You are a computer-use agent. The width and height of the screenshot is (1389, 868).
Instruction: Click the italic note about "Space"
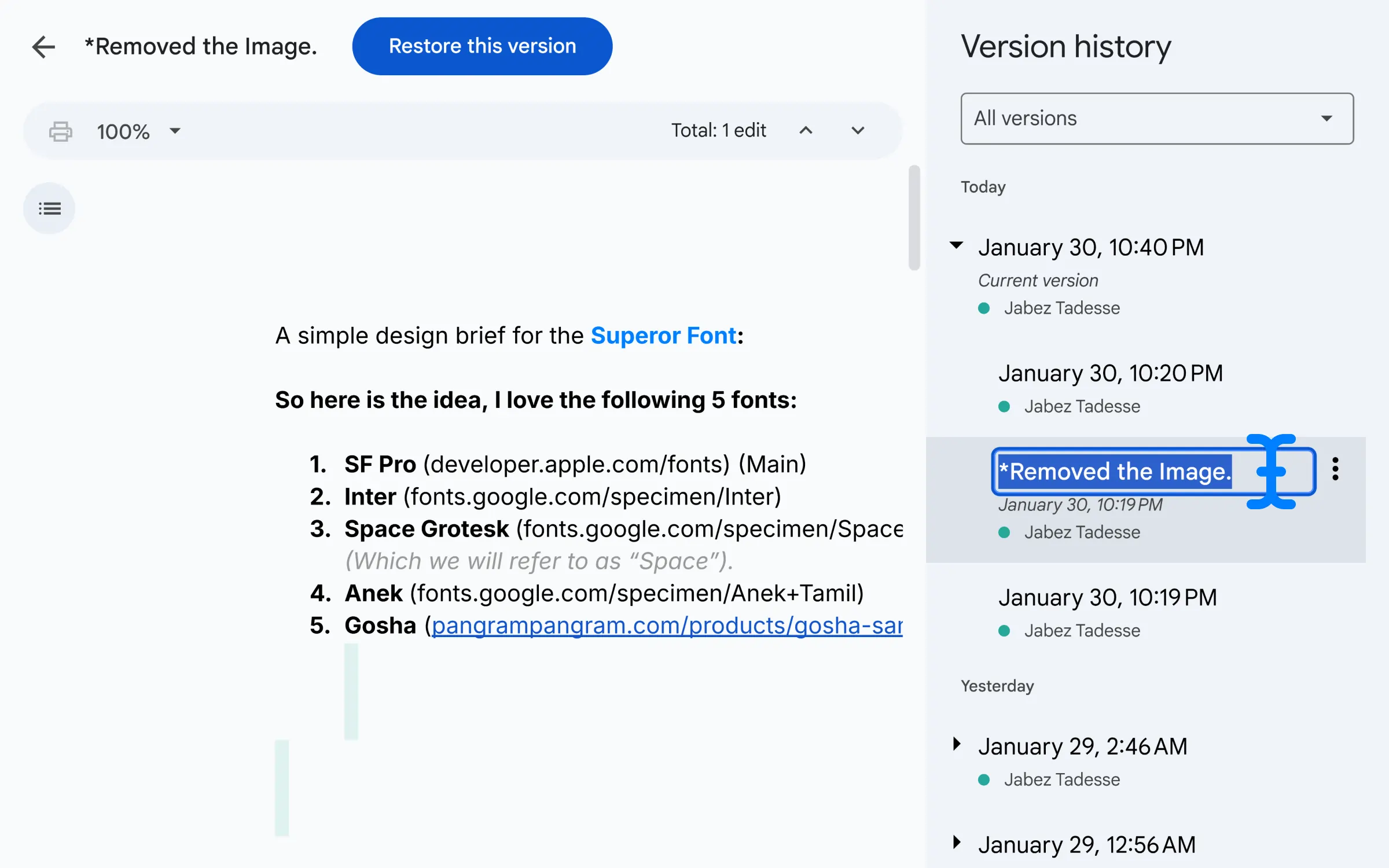[539, 561]
